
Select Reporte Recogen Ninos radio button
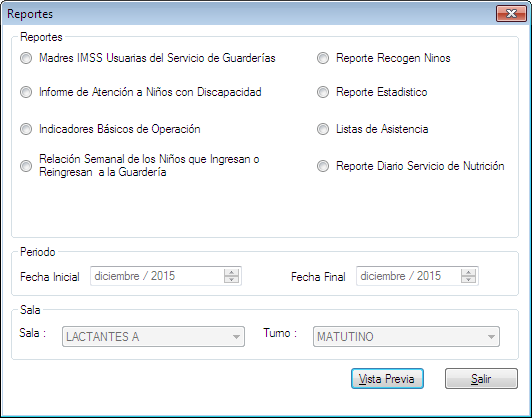coord(323,58)
